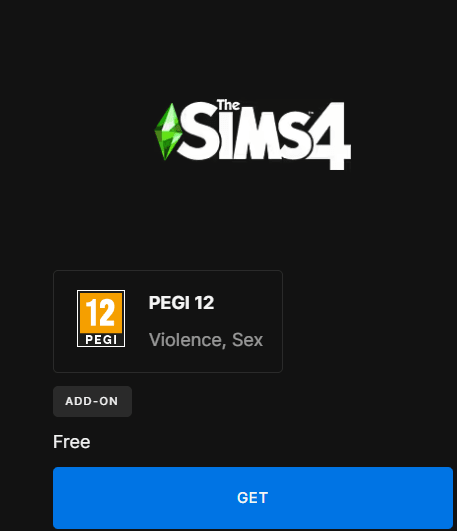Image resolution: width=457 pixels, height=531 pixels.
Task: Click the GET text on blue button
Action: point(253,498)
